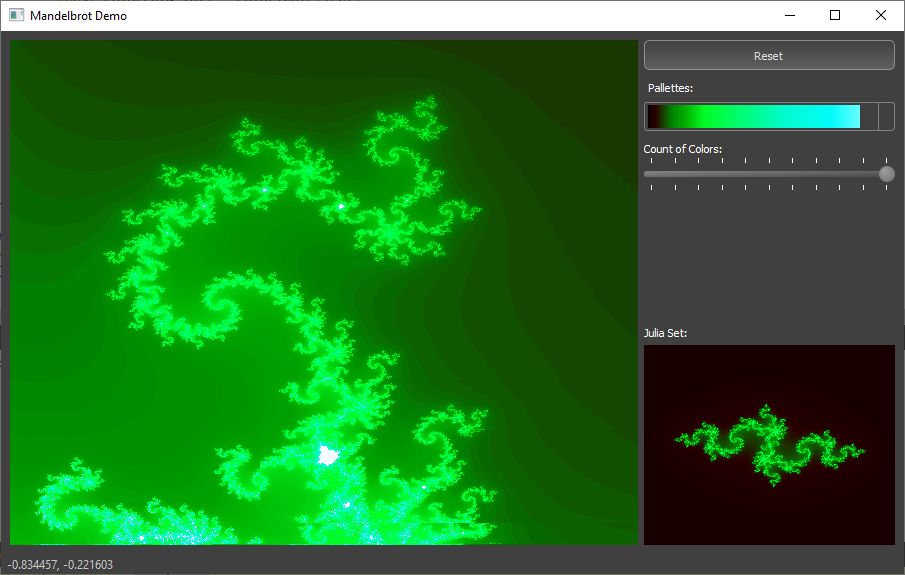Click the coordinates readout in the status bar

(x=60, y=565)
